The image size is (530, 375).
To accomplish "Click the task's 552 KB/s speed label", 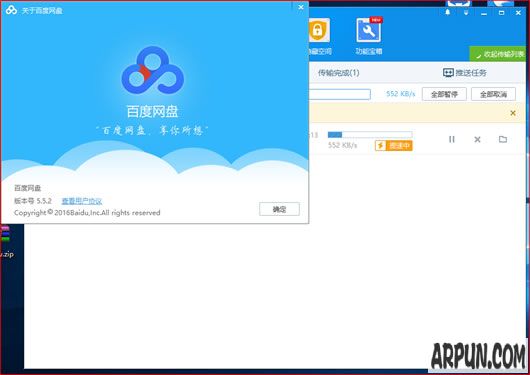I will coord(342,145).
